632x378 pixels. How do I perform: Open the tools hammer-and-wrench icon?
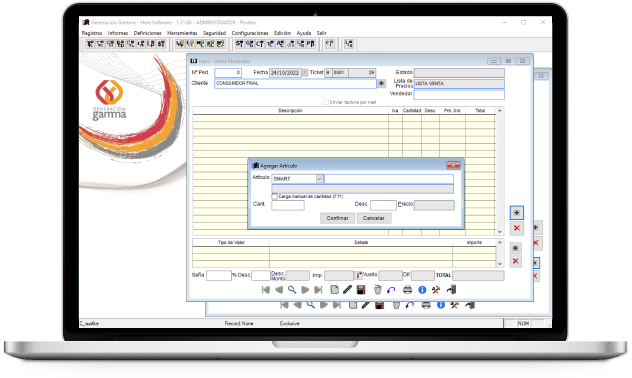click(x=436, y=290)
